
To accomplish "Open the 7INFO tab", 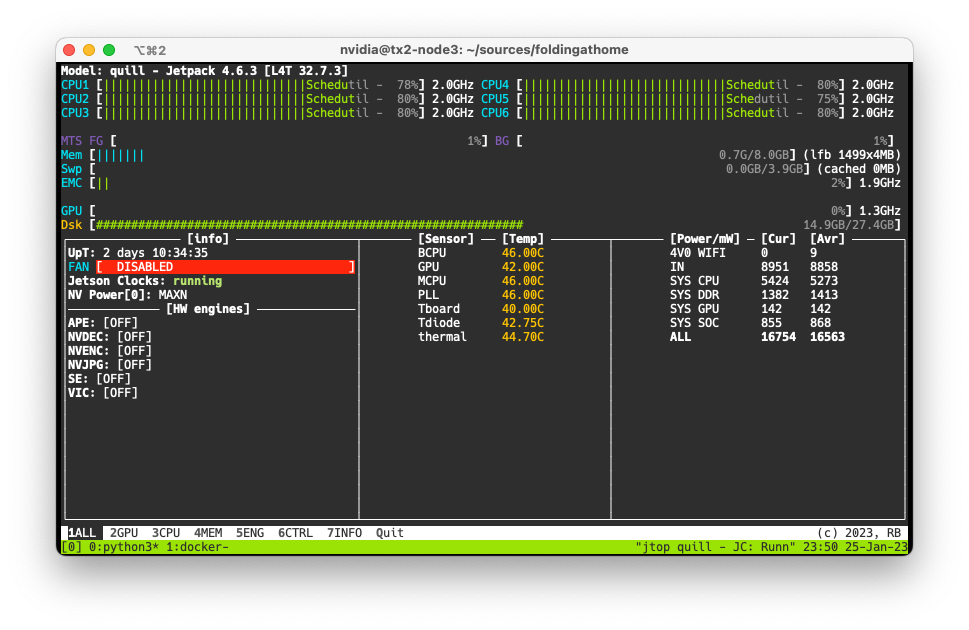I will click(344, 533).
